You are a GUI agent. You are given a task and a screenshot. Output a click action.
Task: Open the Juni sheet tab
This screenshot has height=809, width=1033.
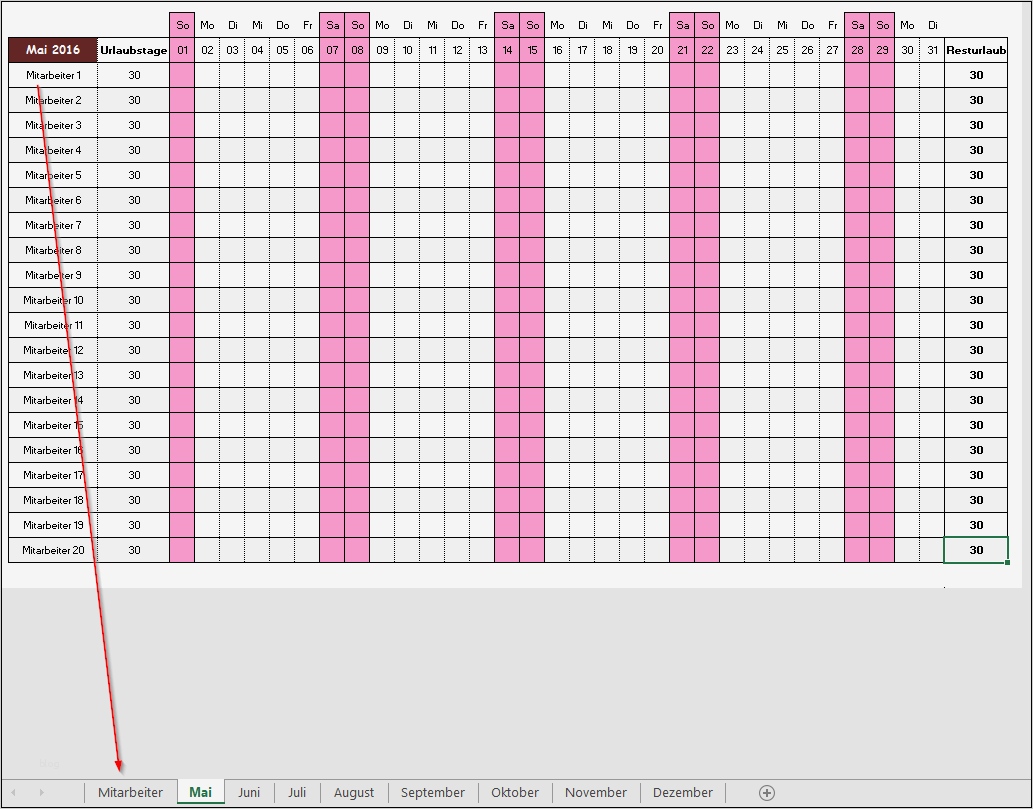(249, 791)
